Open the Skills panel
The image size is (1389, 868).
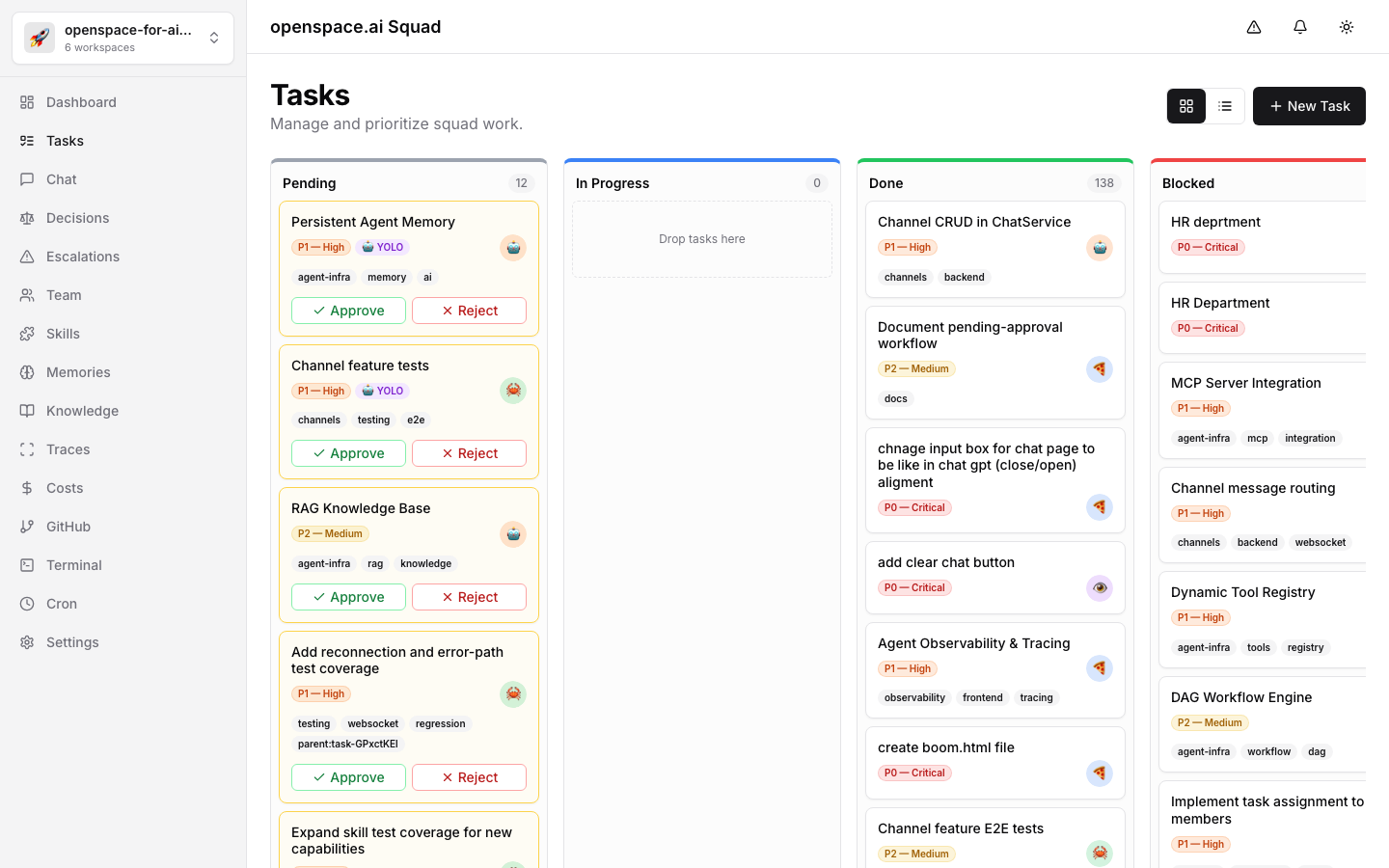point(65,333)
